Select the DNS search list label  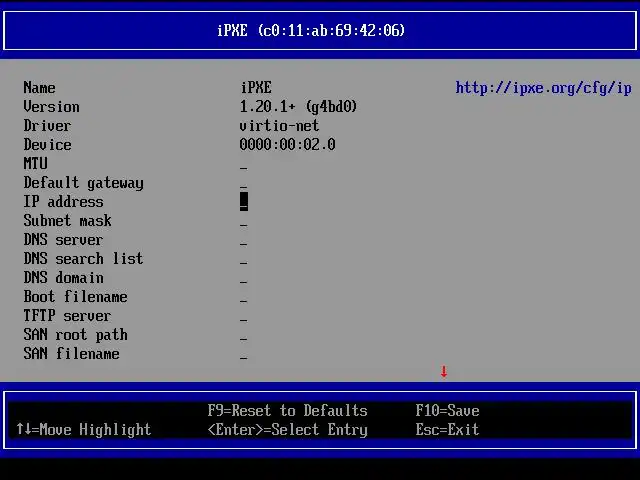83,258
